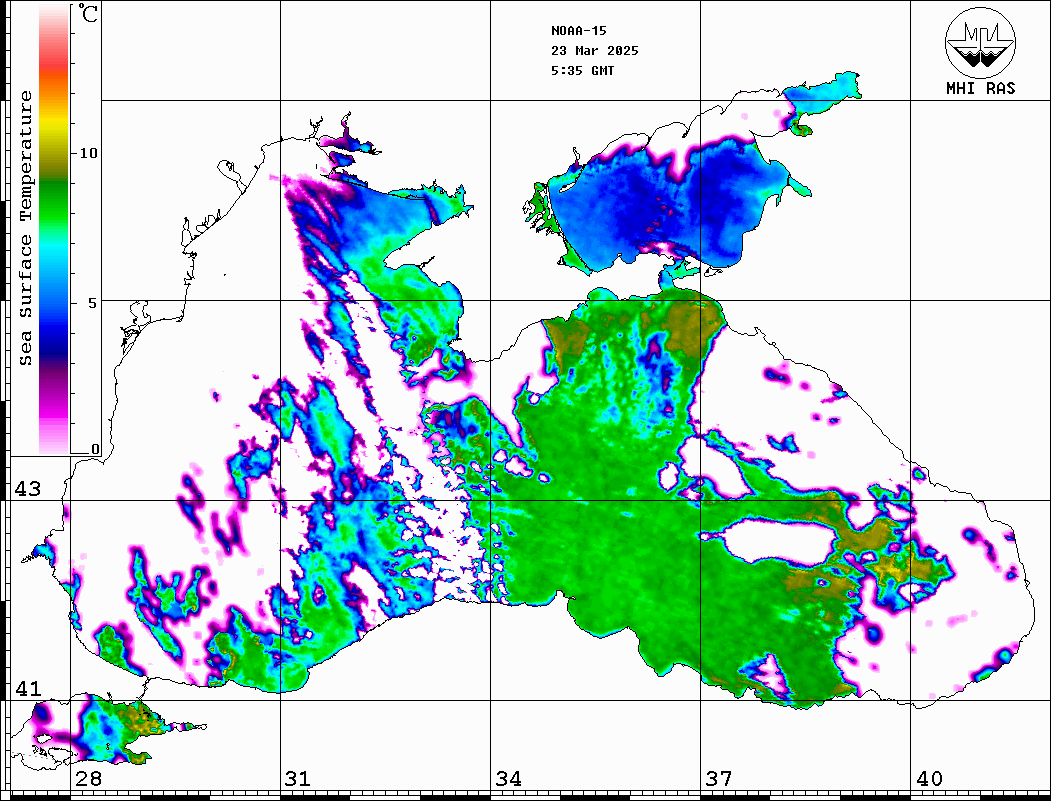This screenshot has width=1051, height=801.
Task: Pick the 10 degree mark on the color scale
Action: click(89, 153)
